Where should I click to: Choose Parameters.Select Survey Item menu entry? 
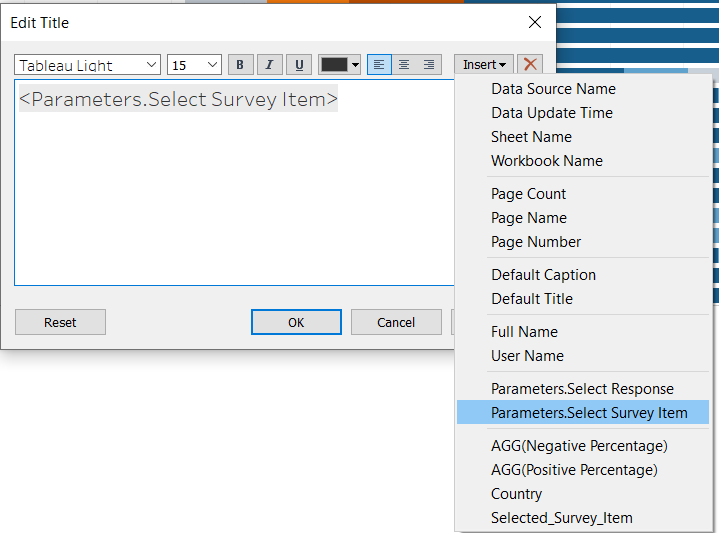tap(588, 413)
